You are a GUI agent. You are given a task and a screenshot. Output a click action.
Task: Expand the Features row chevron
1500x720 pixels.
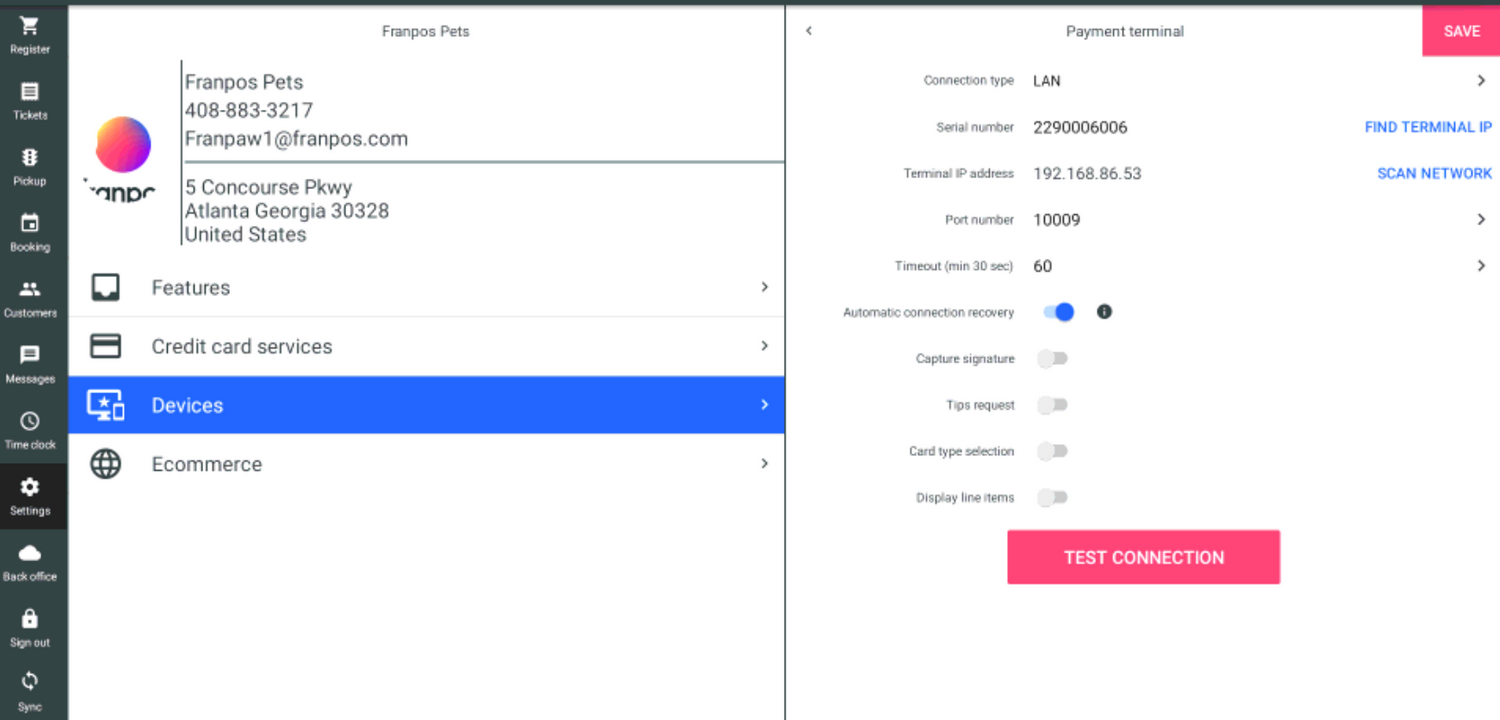[764, 287]
